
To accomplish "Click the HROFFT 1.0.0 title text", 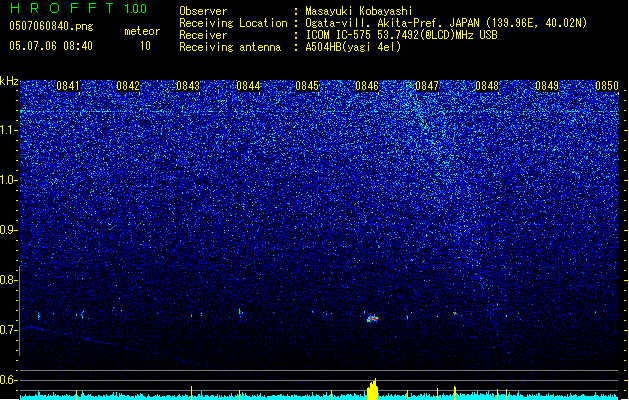I will pos(78,8).
